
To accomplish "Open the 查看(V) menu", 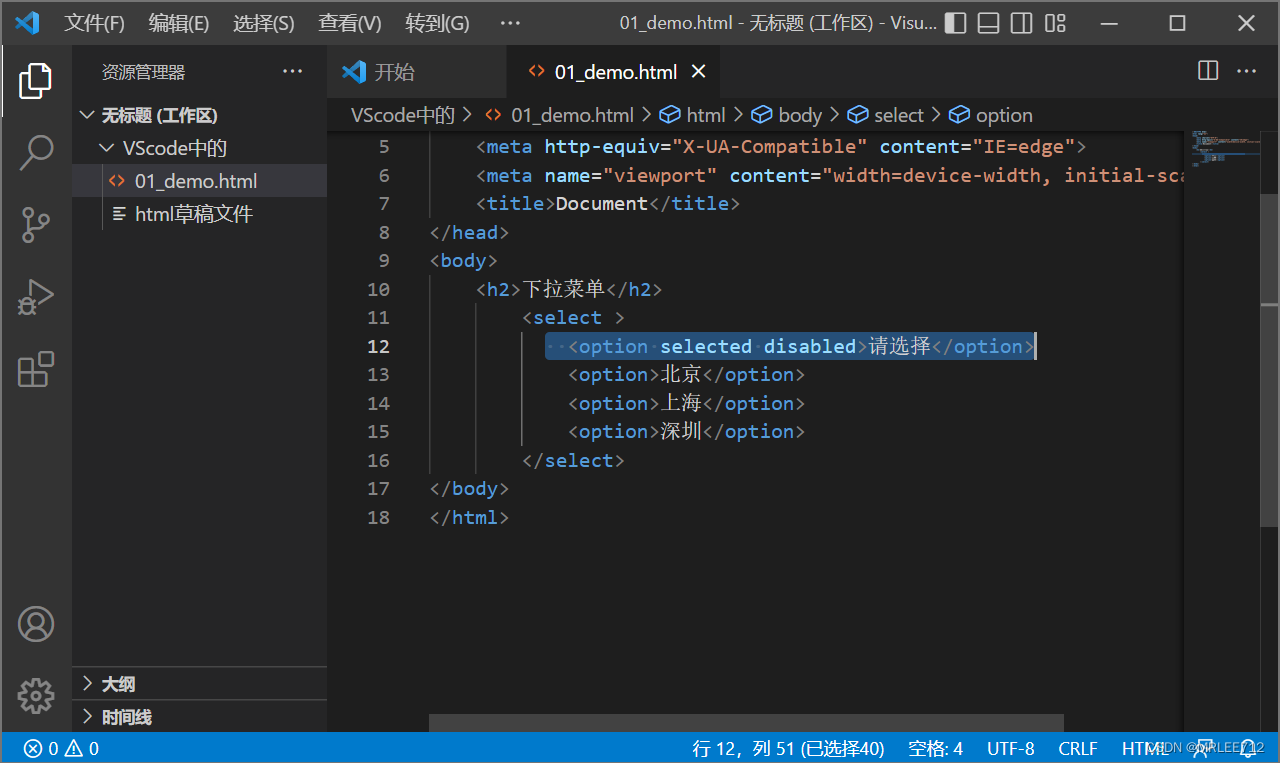I will click(350, 23).
